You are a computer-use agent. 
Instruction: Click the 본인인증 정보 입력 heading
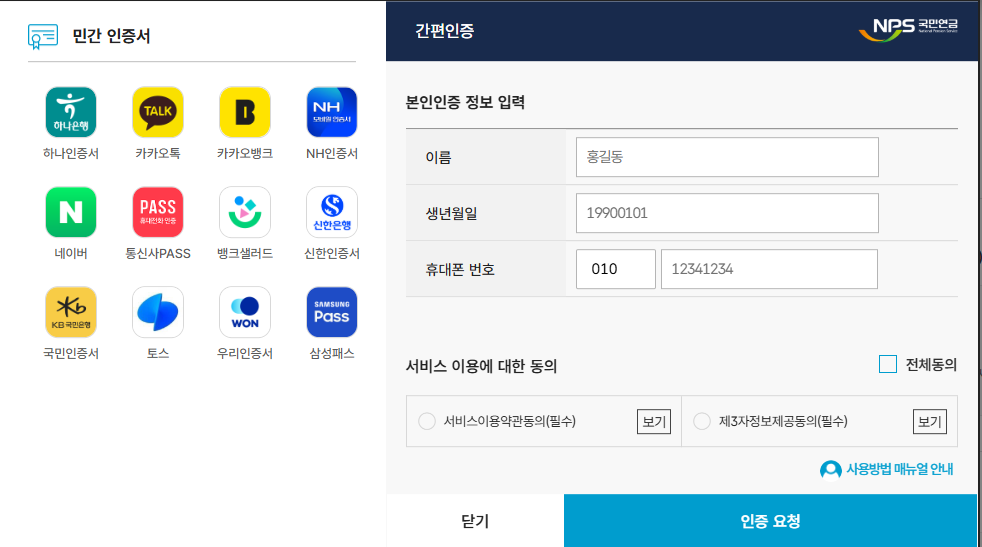465,102
